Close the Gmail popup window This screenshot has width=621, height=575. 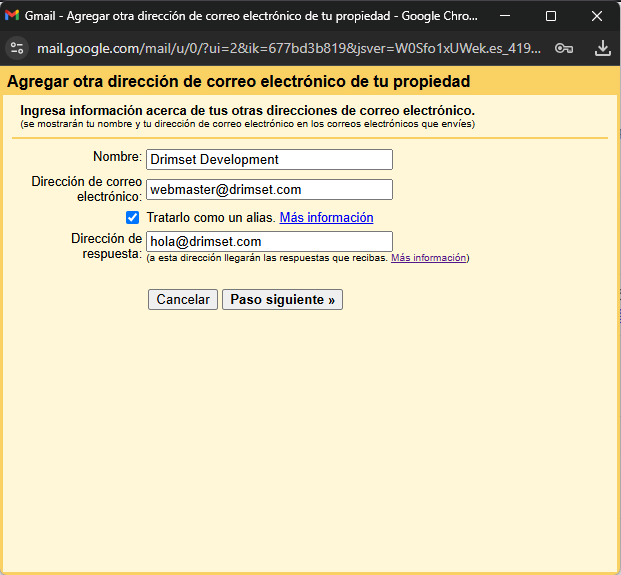click(x=596, y=16)
